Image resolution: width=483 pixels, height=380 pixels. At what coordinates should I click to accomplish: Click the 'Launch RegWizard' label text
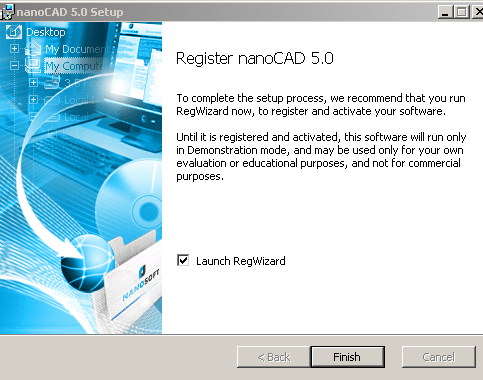pos(241,261)
